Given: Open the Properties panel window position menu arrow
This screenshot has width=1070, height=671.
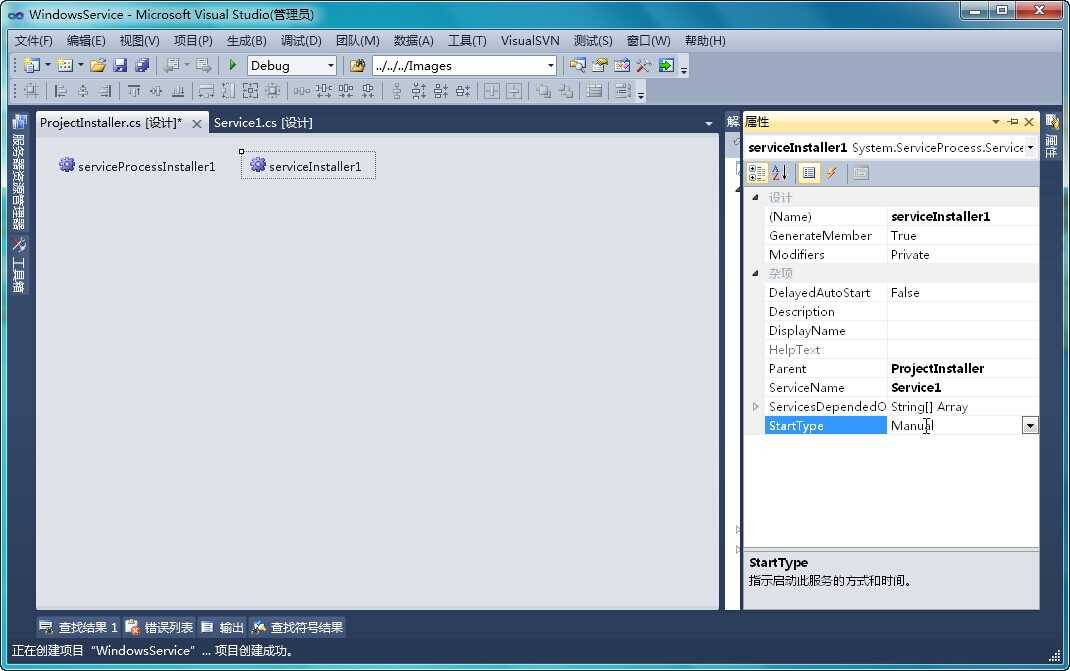Looking at the screenshot, I should 996,122.
